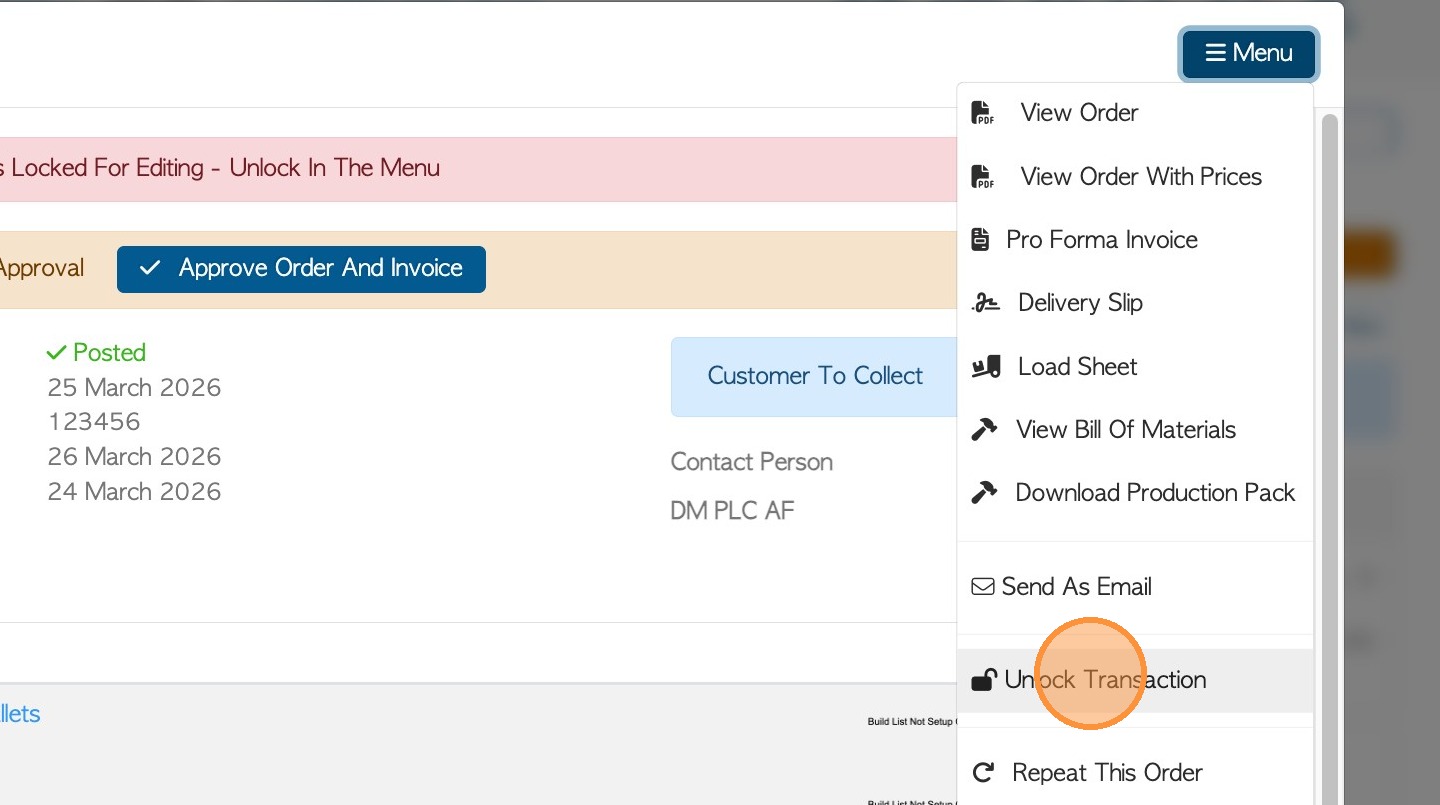
Task: Select Repeat This Order menu item
Action: point(1107,773)
